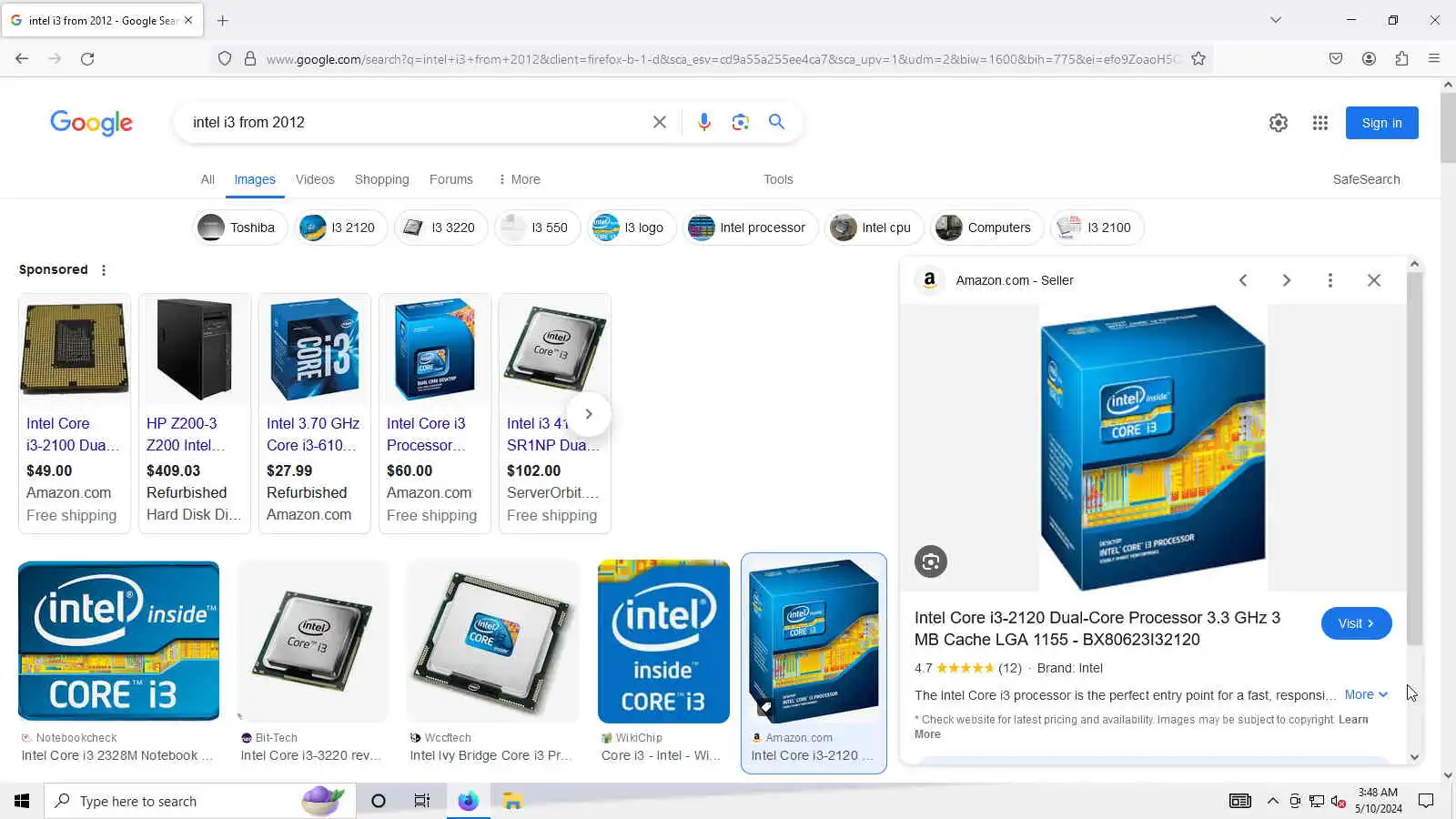Start a voice search with the microphone

[703, 122]
